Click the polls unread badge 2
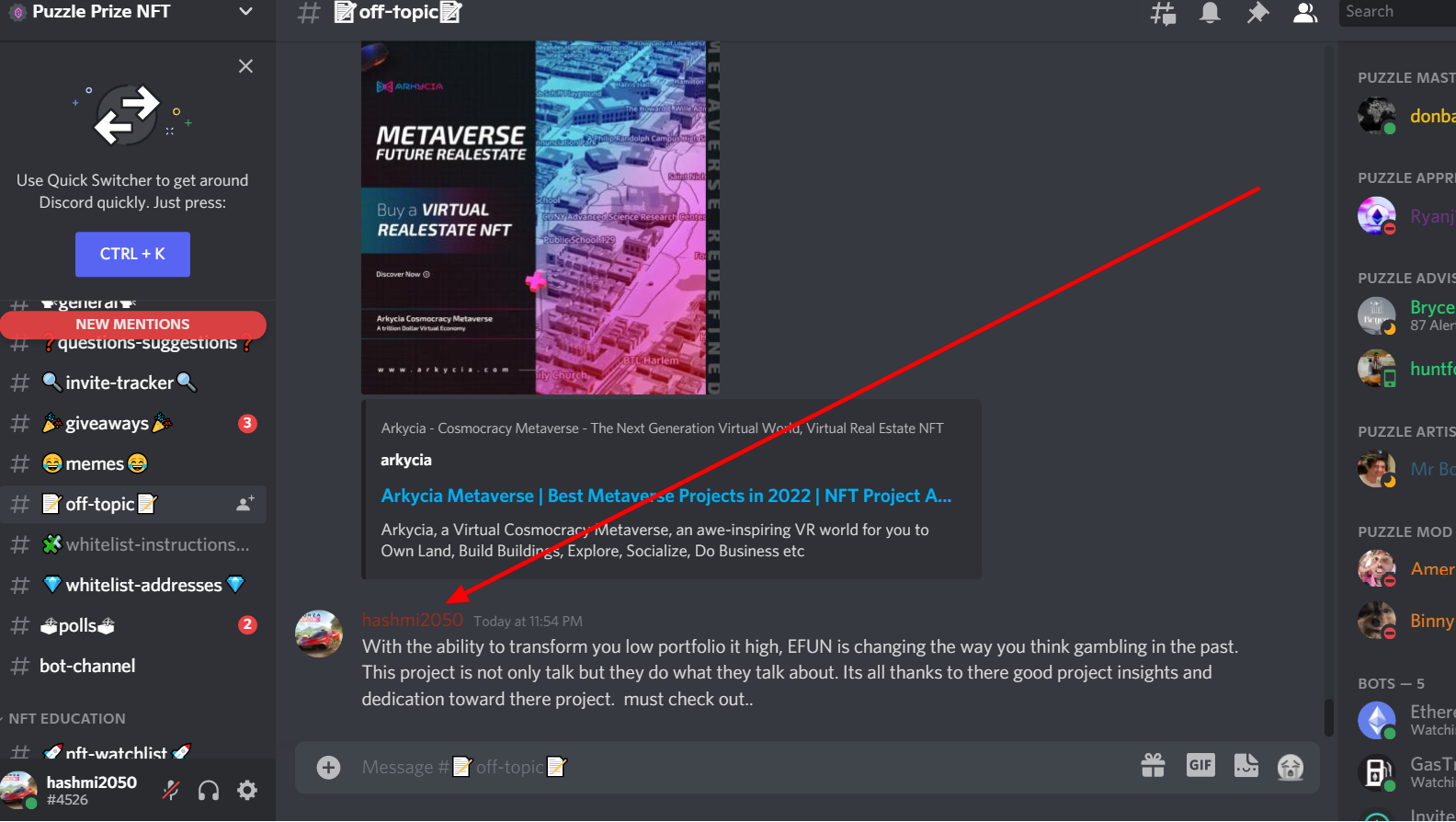 (x=247, y=625)
